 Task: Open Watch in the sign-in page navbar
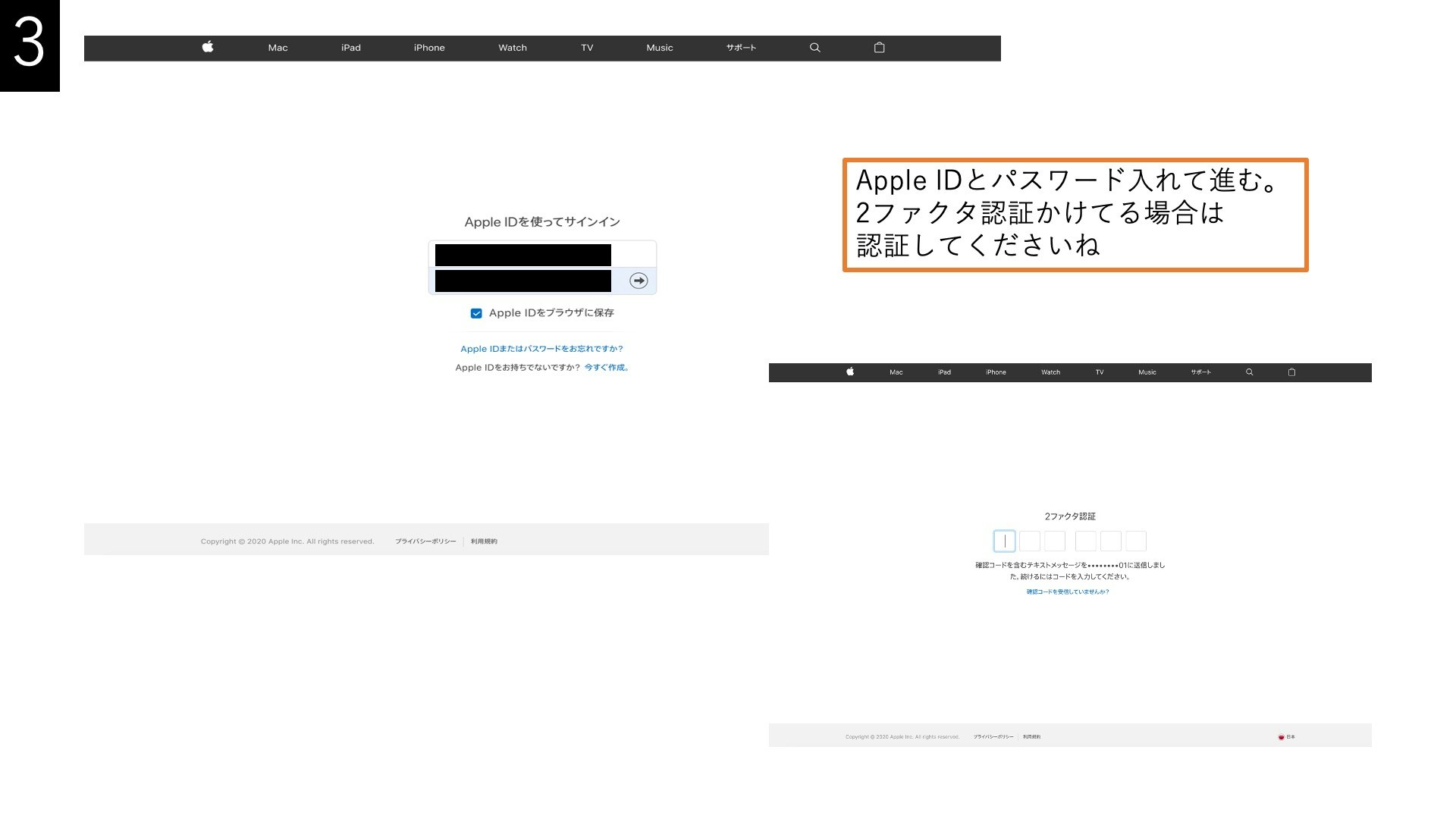pyautogui.click(x=513, y=48)
